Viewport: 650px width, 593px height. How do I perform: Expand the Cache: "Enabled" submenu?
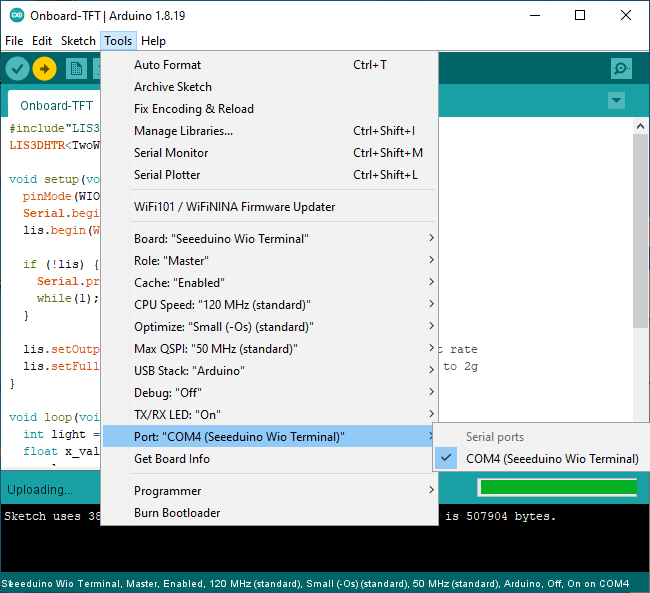pos(270,282)
